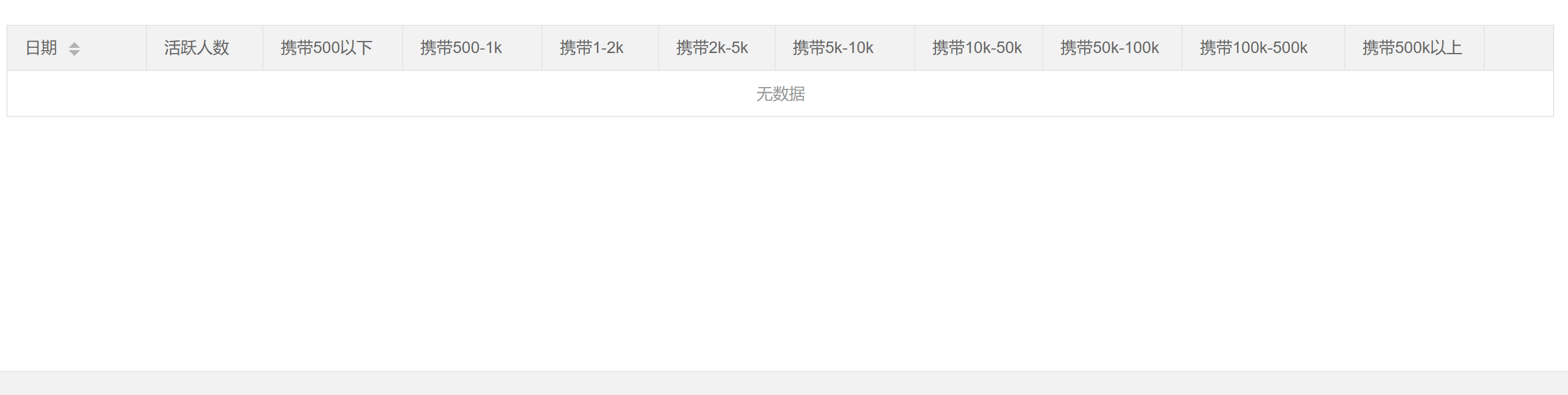Click the divider between 活跃人数 and 携带500以下
This screenshot has width=1568, height=395.
[x=263, y=47]
